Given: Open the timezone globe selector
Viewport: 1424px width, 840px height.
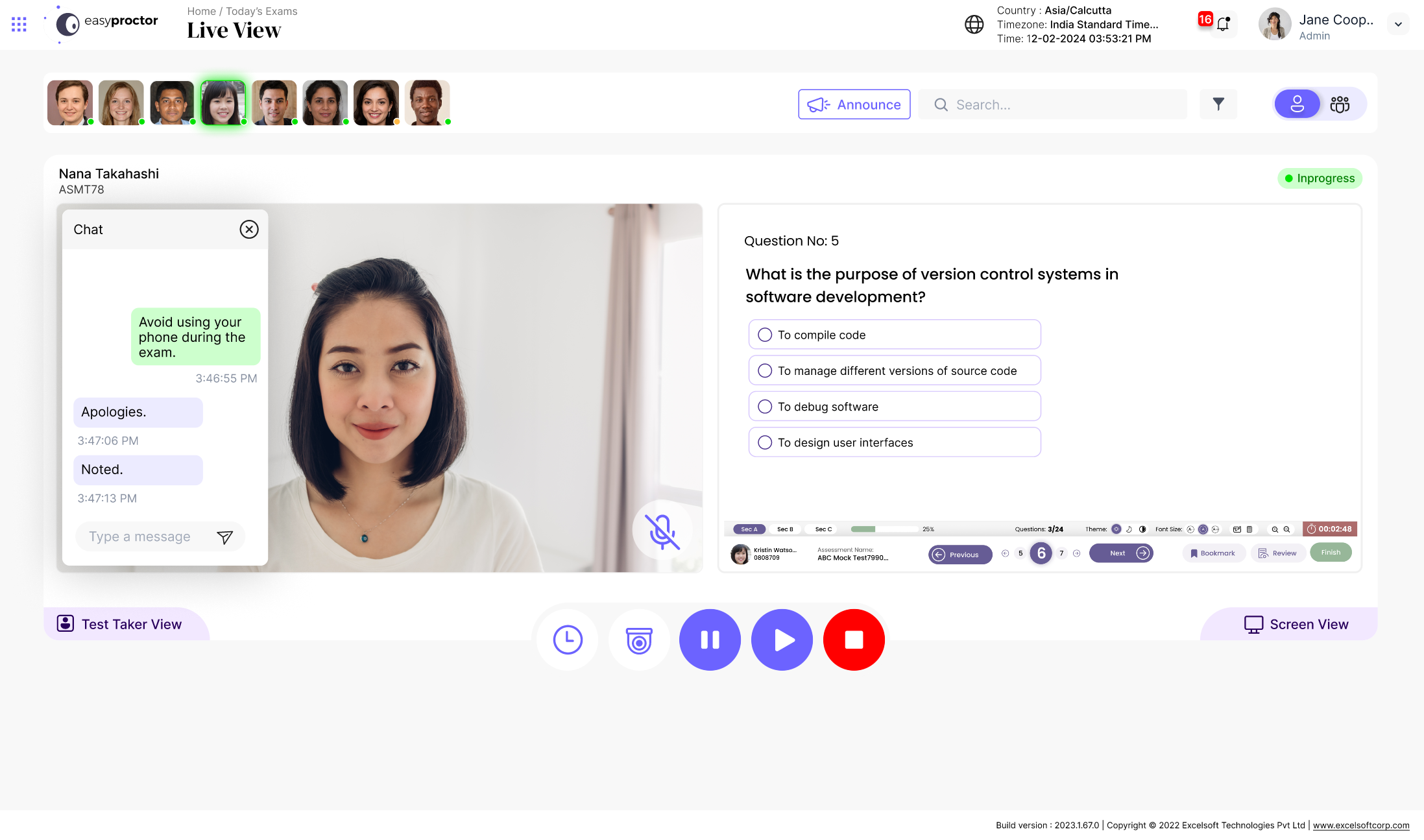Looking at the screenshot, I should 974,25.
